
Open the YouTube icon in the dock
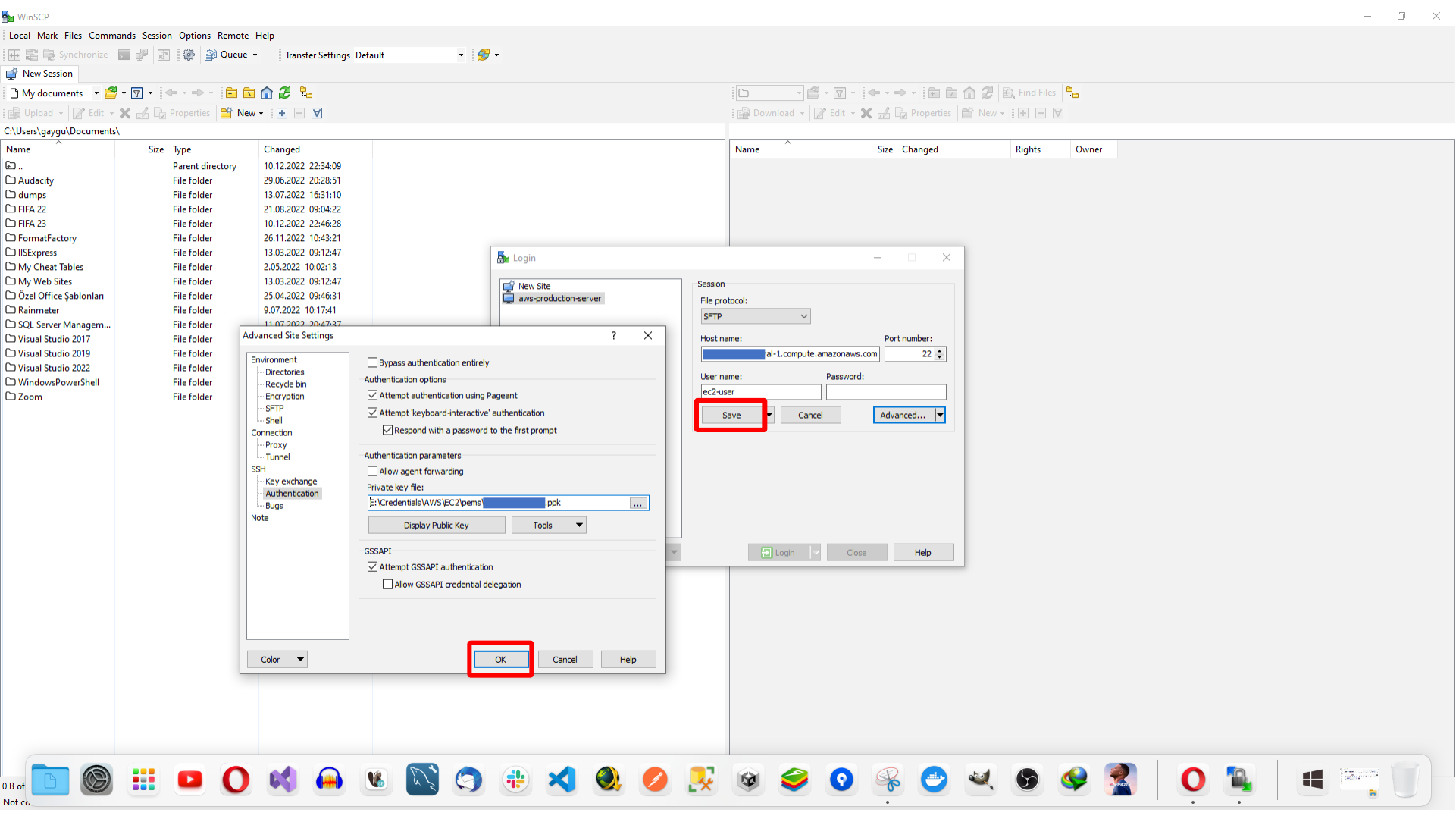pyautogui.click(x=189, y=780)
